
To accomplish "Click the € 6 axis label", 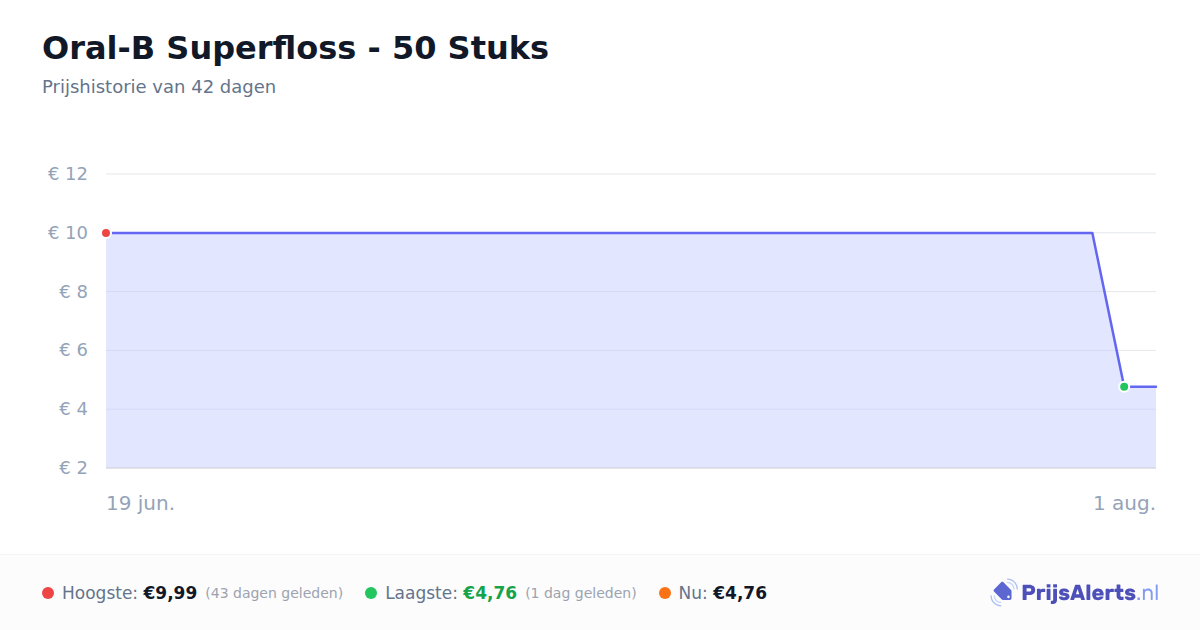I will click(73, 350).
